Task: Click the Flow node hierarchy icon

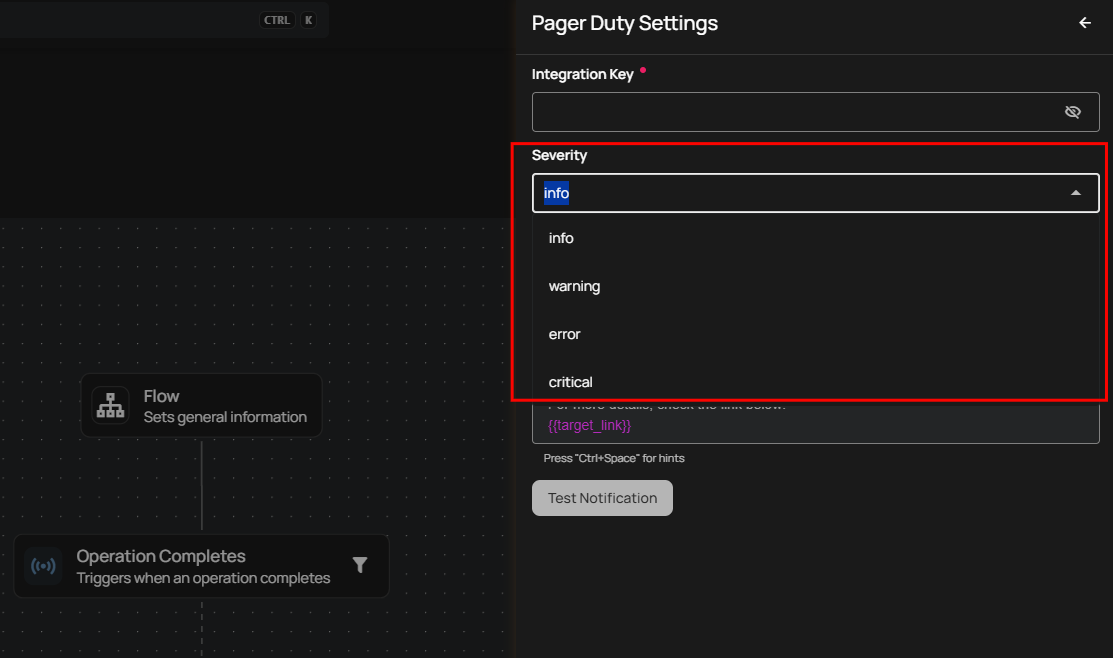Action: point(110,405)
